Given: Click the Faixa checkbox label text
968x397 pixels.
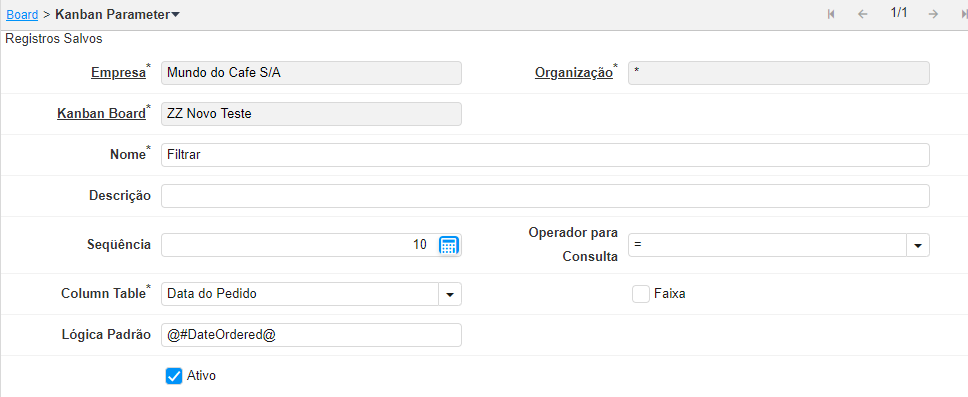Looking at the screenshot, I should click(x=670, y=294).
